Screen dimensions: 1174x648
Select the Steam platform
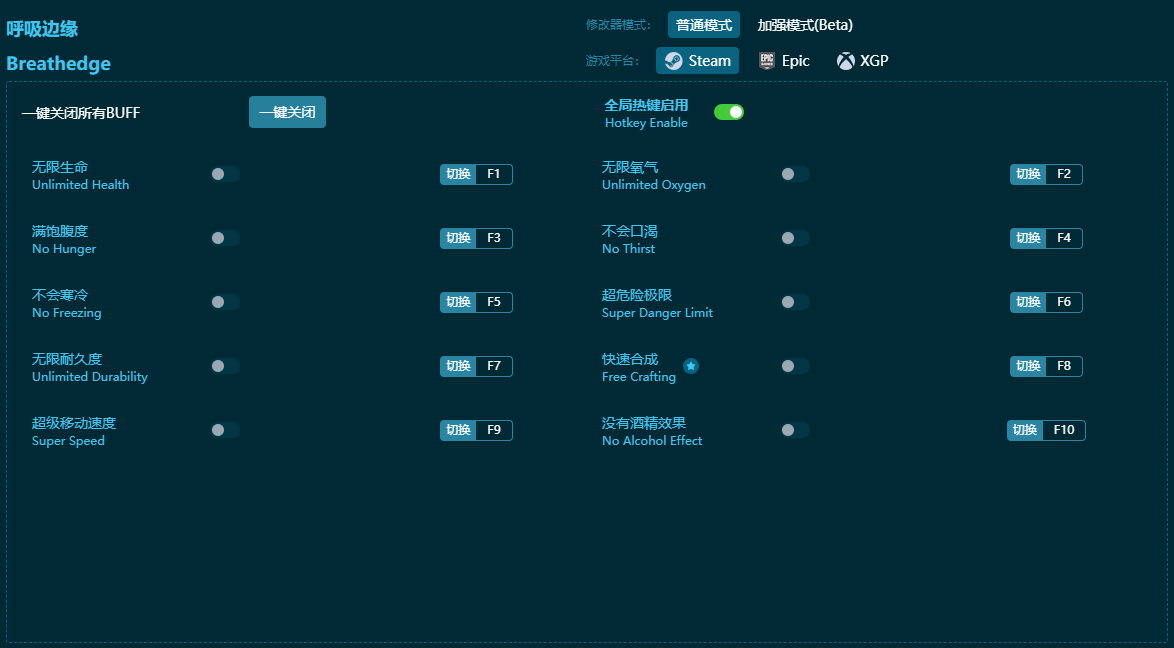697,61
